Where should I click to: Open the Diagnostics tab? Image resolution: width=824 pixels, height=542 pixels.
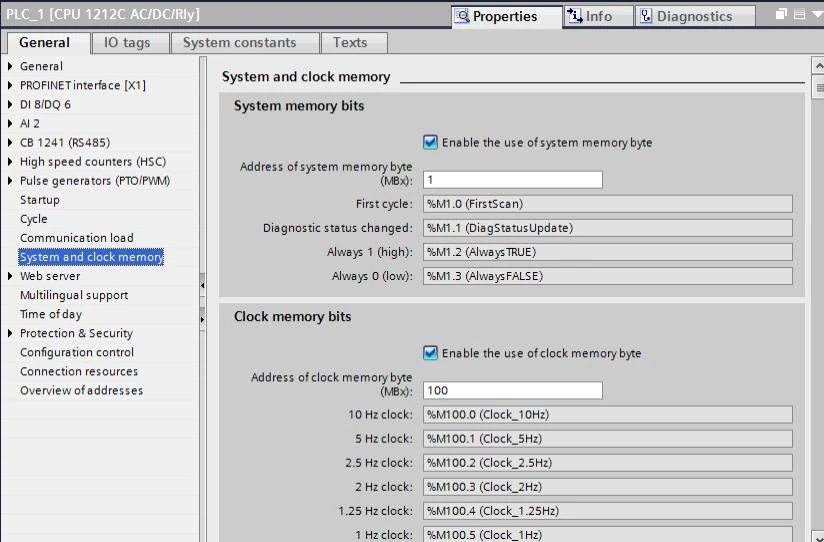click(685, 16)
